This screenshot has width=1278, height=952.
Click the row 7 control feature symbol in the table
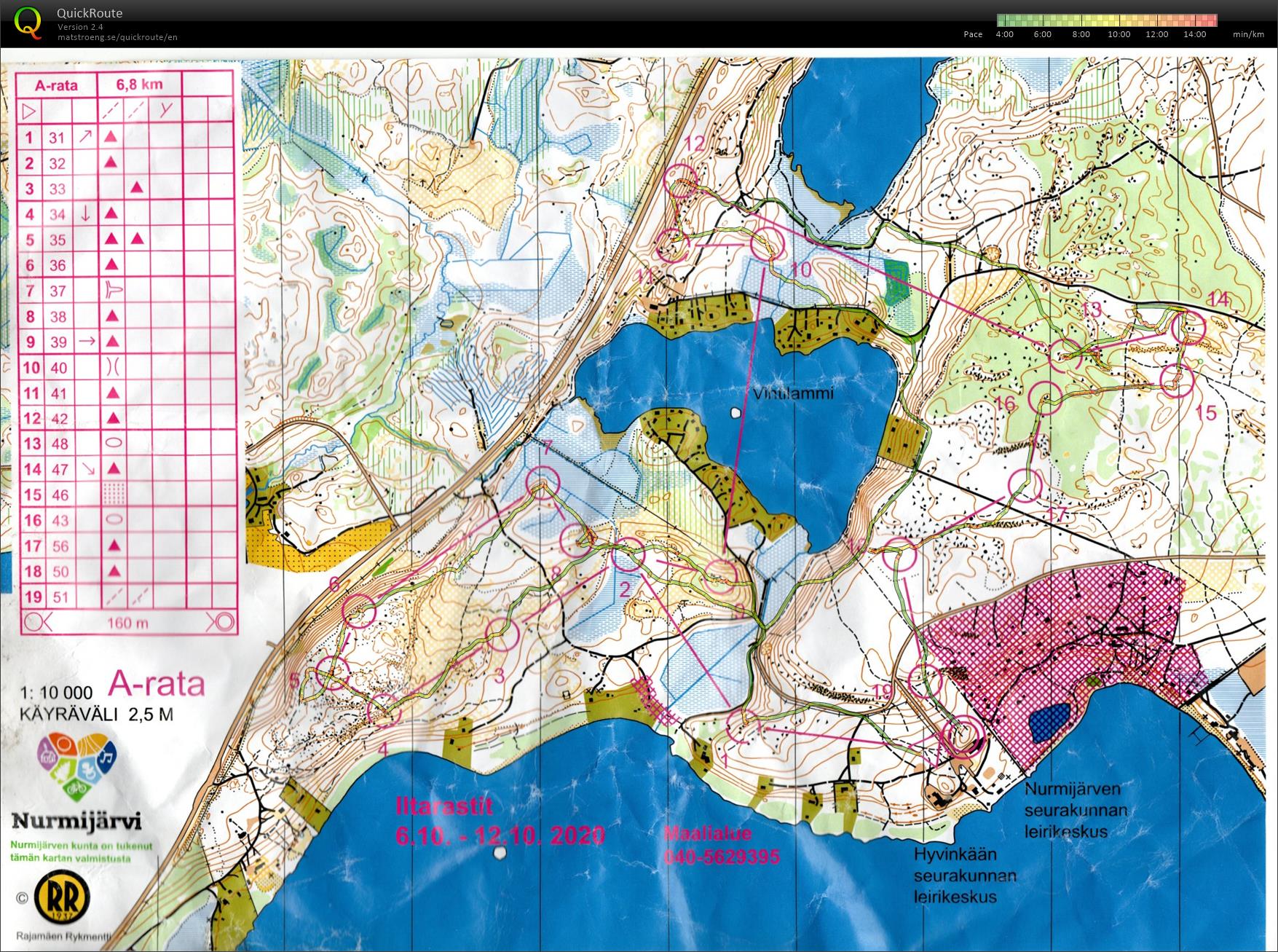(112, 290)
